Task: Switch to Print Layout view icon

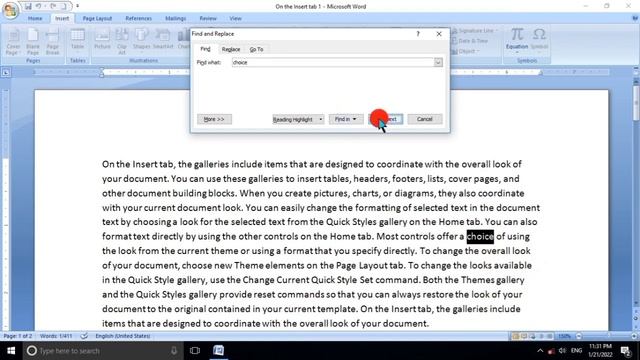Action: [516, 336]
